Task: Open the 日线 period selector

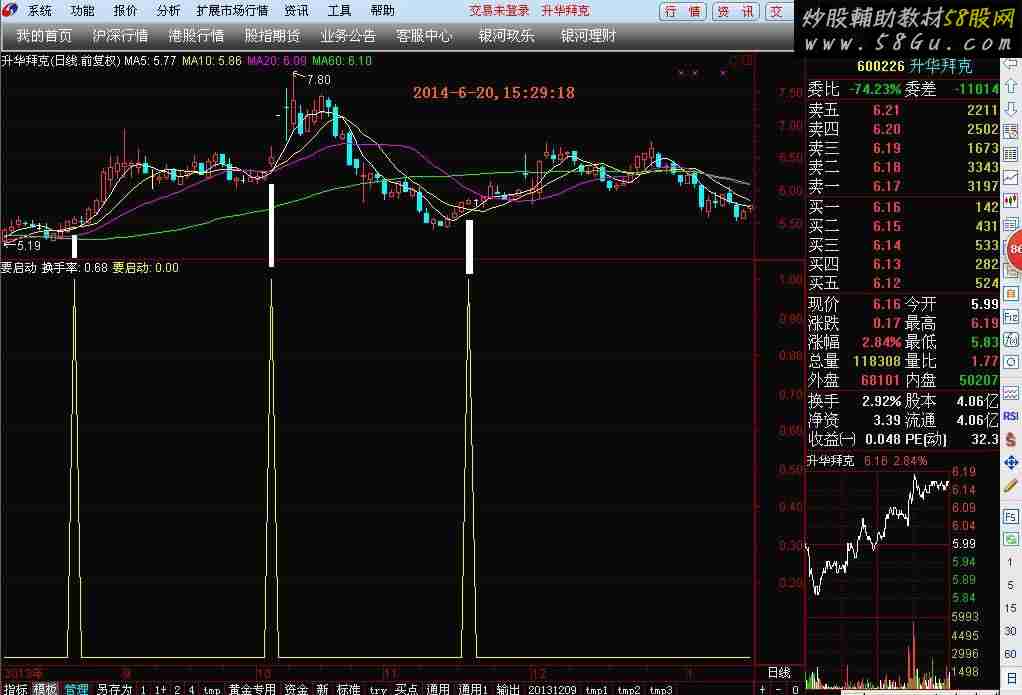Action: [778, 672]
